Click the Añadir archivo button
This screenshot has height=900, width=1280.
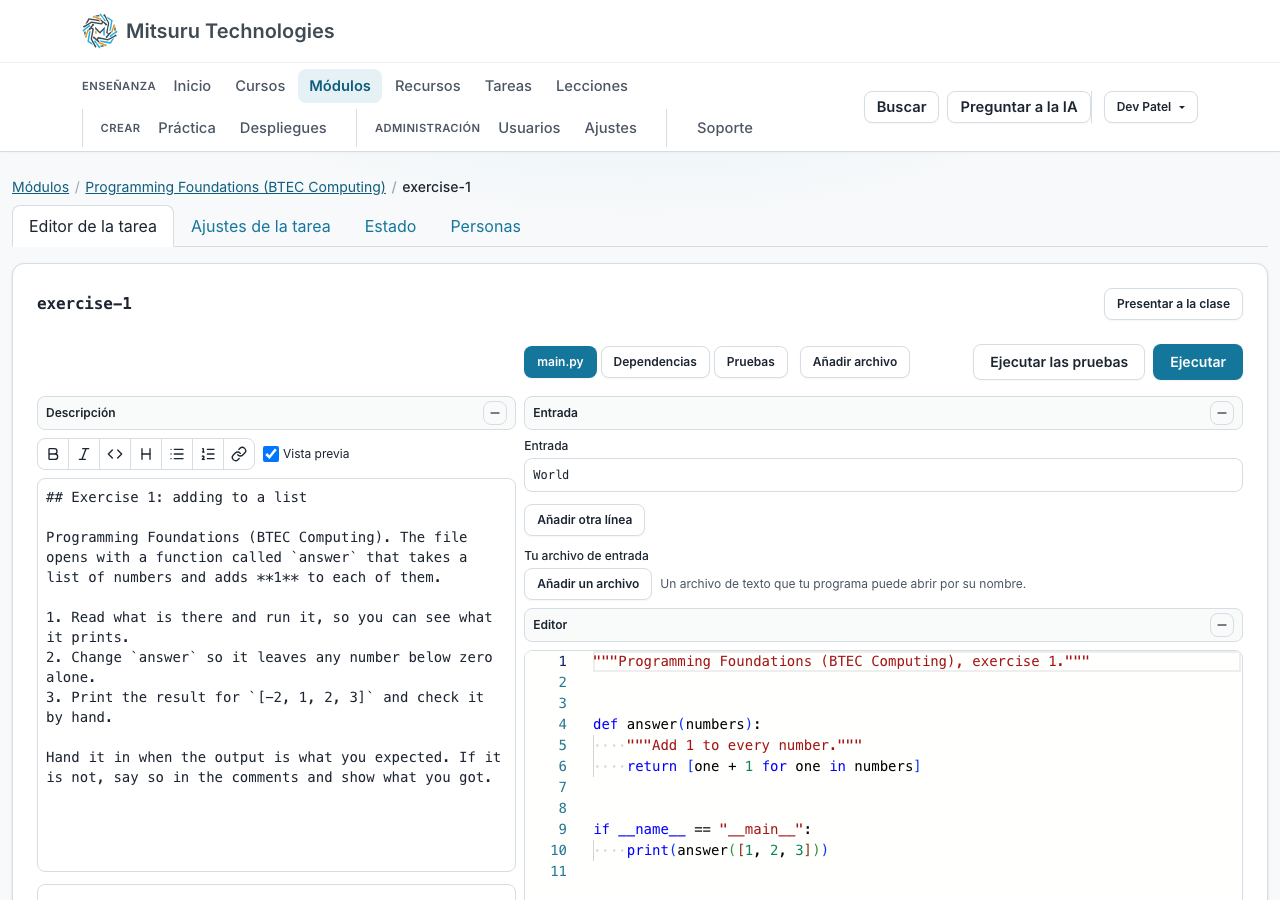click(855, 362)
